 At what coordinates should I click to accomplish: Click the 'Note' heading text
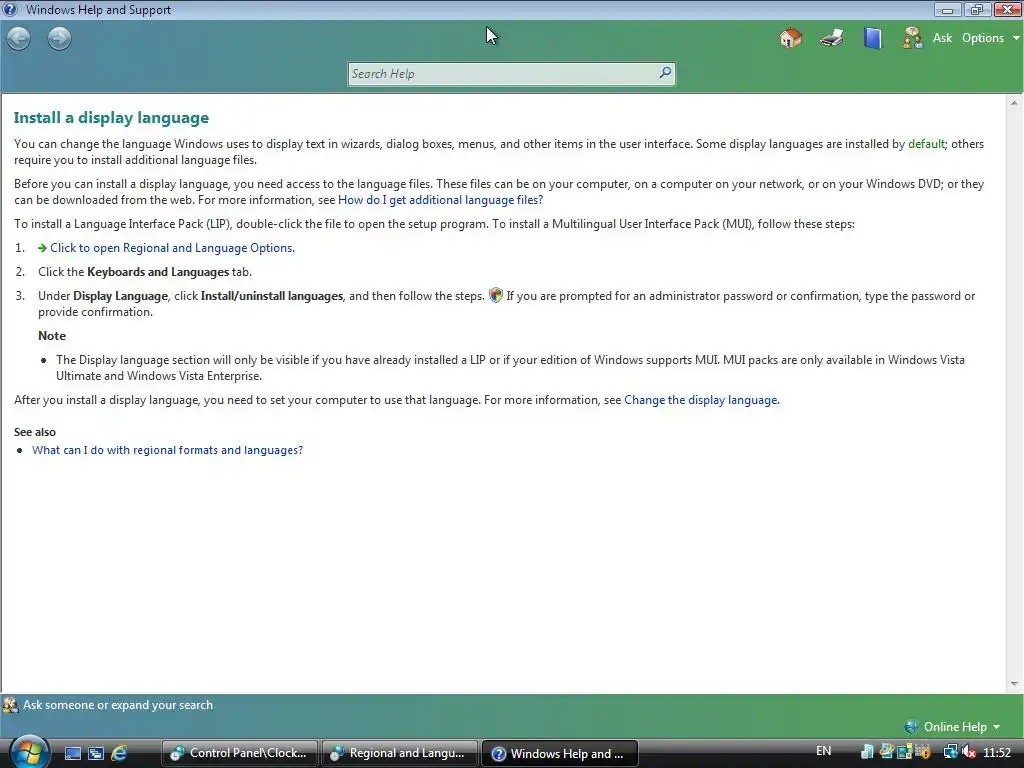coord(52,336)
